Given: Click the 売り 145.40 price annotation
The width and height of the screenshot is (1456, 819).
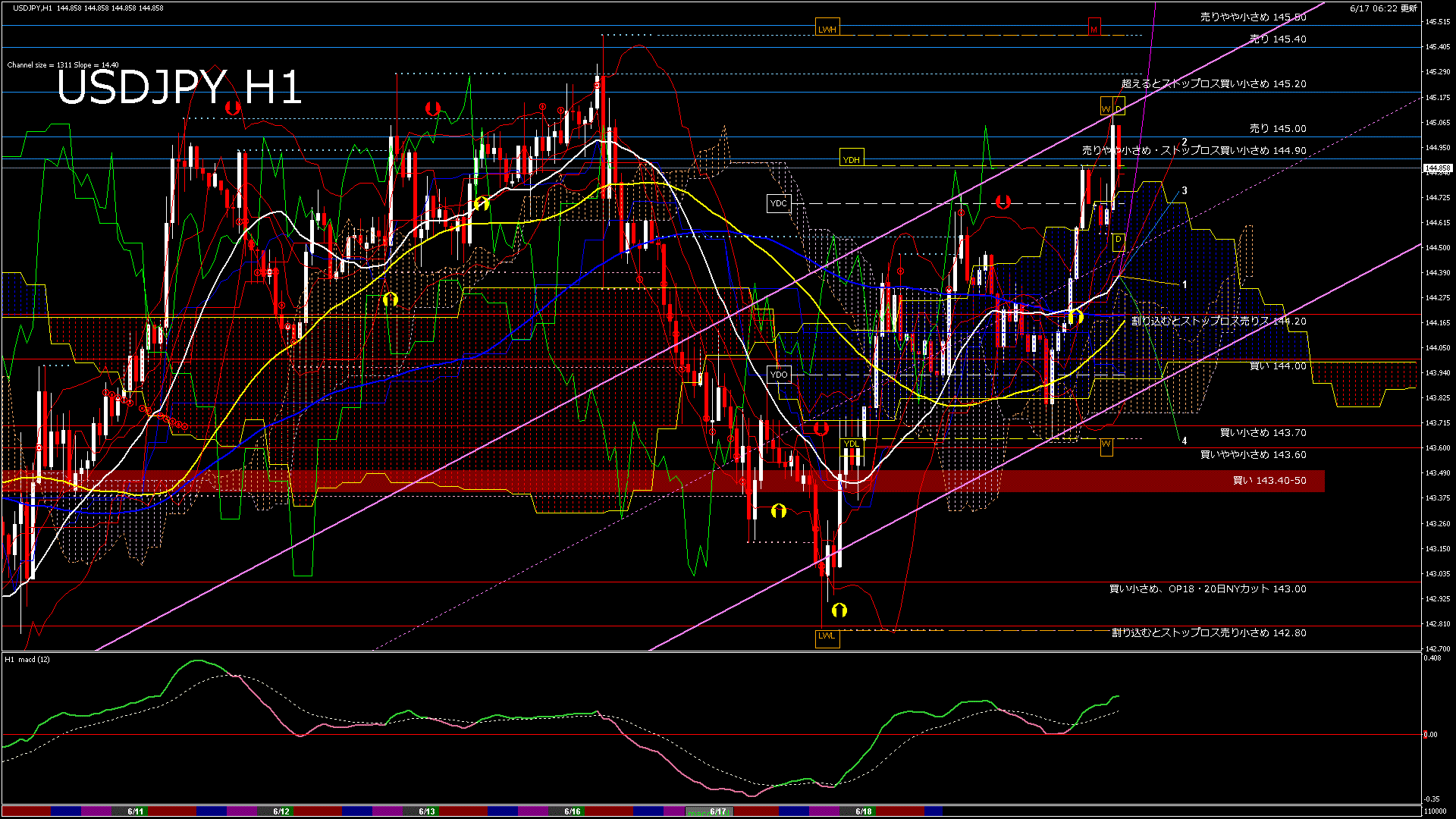Looking at the screenshot, I should (1278, 39).
